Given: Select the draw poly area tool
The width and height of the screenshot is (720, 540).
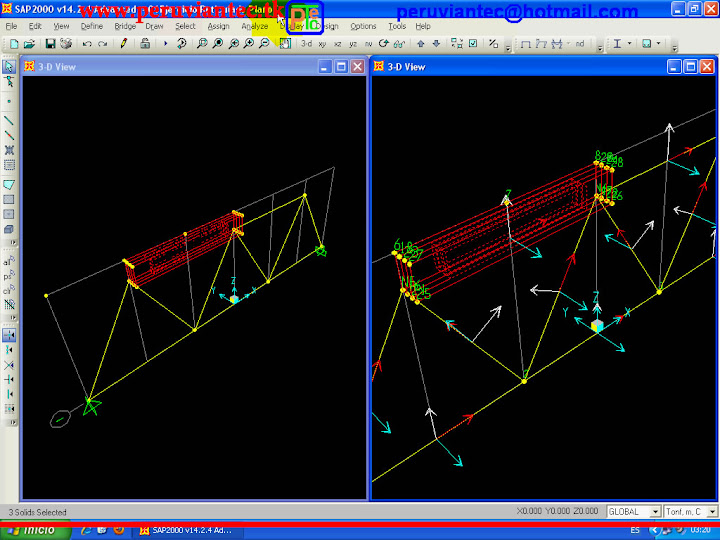Looking at the screenshot, I should 9,185.
